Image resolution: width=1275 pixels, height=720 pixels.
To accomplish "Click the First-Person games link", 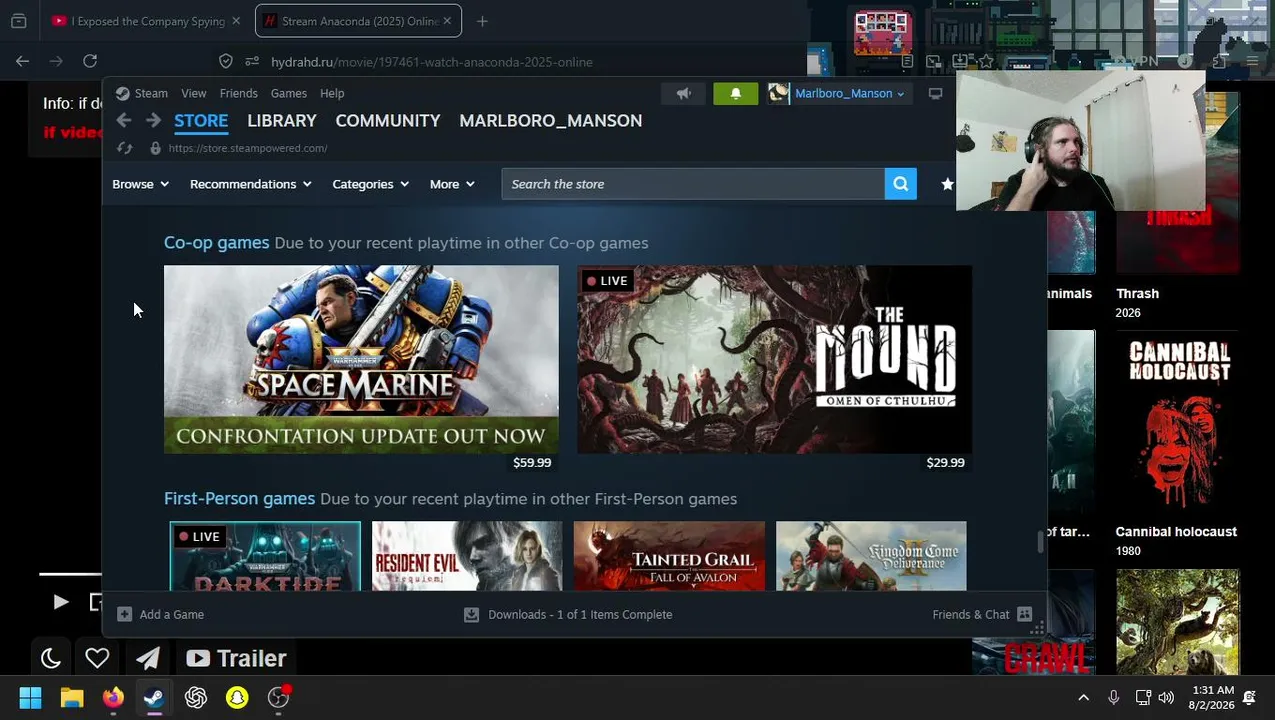I will pyautogui.click(x=239, y=498).
